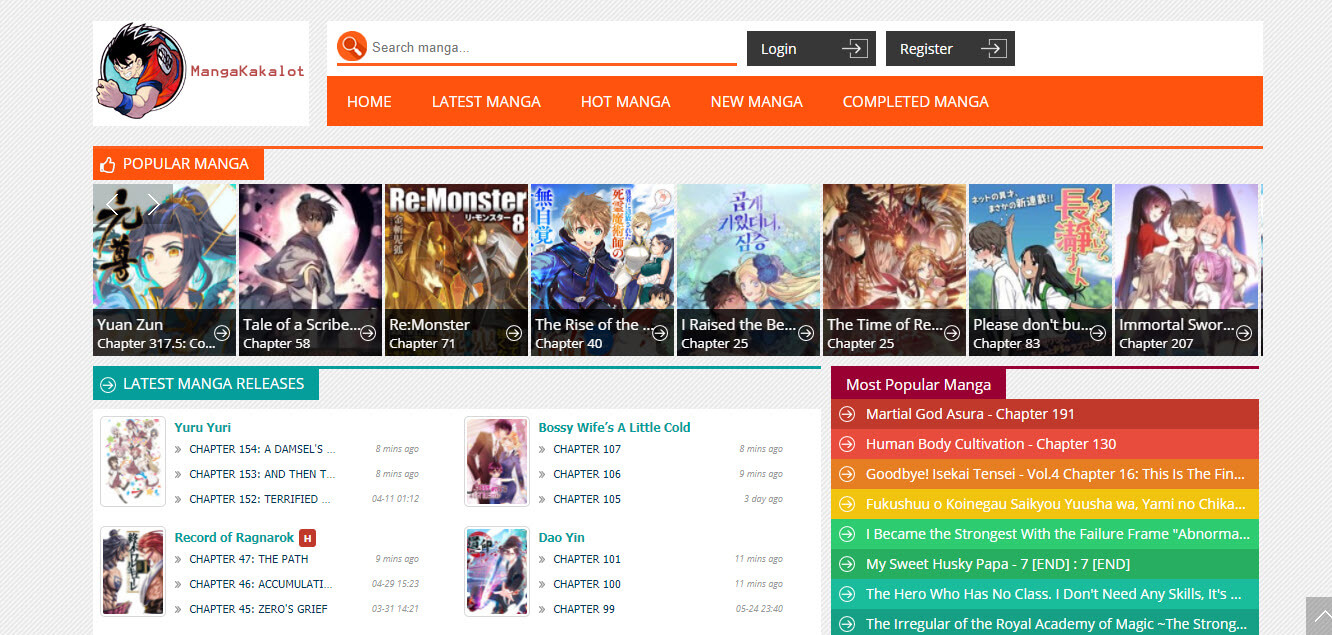Click the red H badge beside Record of Ragnarok
Image resolution: width=1332 pixels, height=635 pixels.
[308, 538]
